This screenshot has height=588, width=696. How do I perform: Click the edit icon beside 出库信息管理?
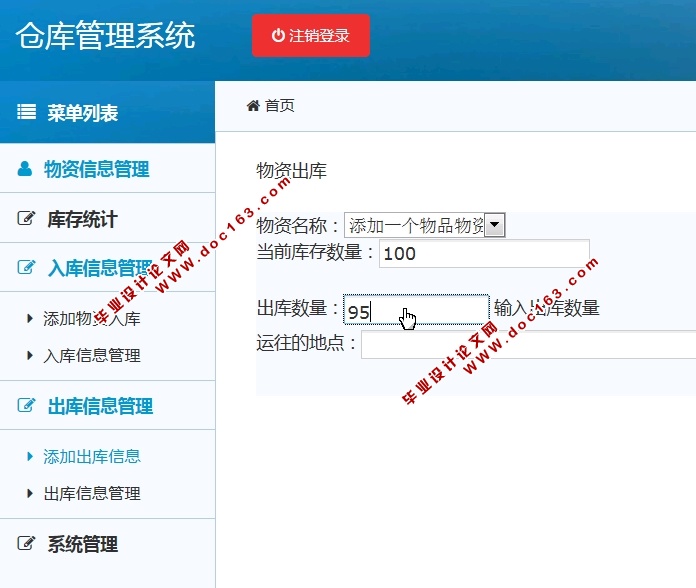click(x=26, y=405)
